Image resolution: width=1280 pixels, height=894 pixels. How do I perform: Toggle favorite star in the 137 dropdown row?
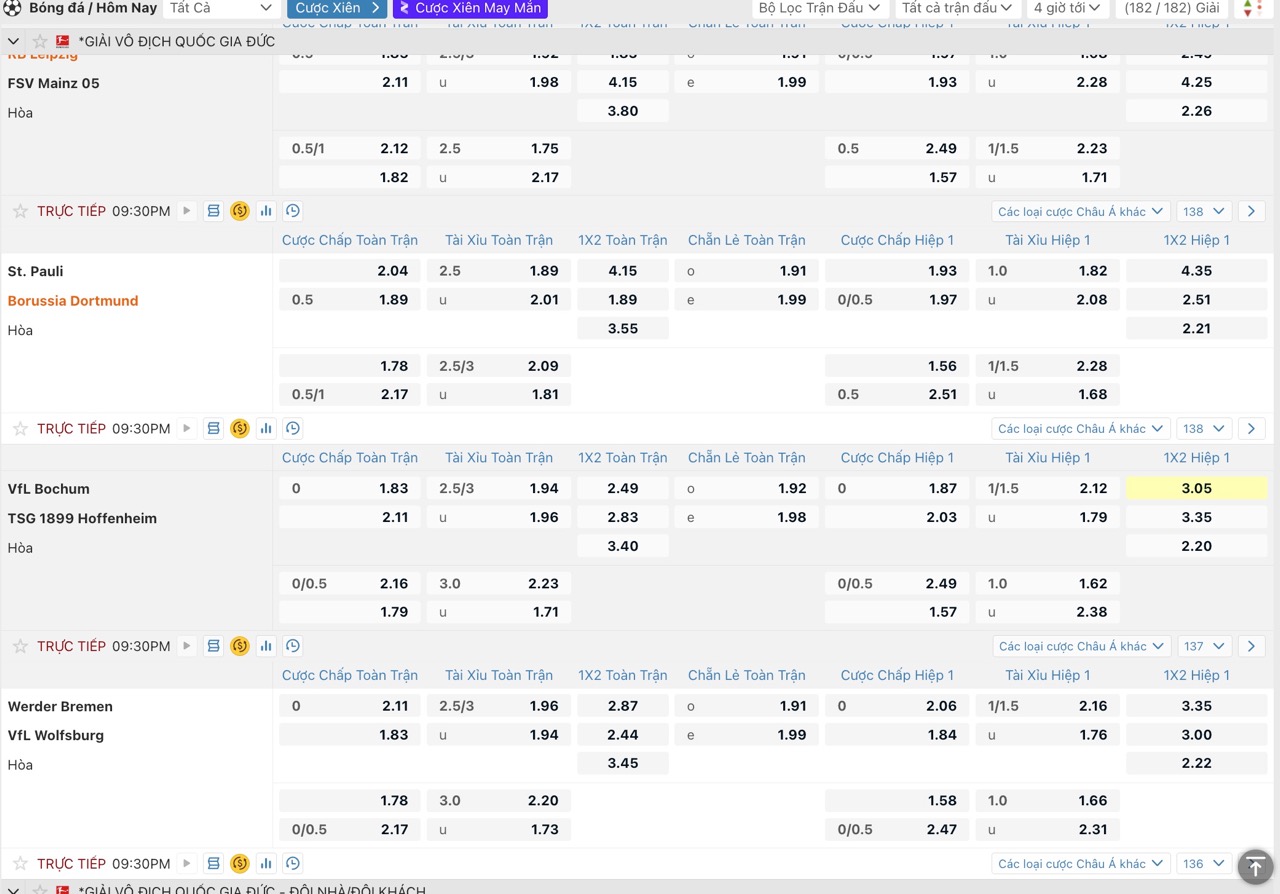tap(20, 646)
